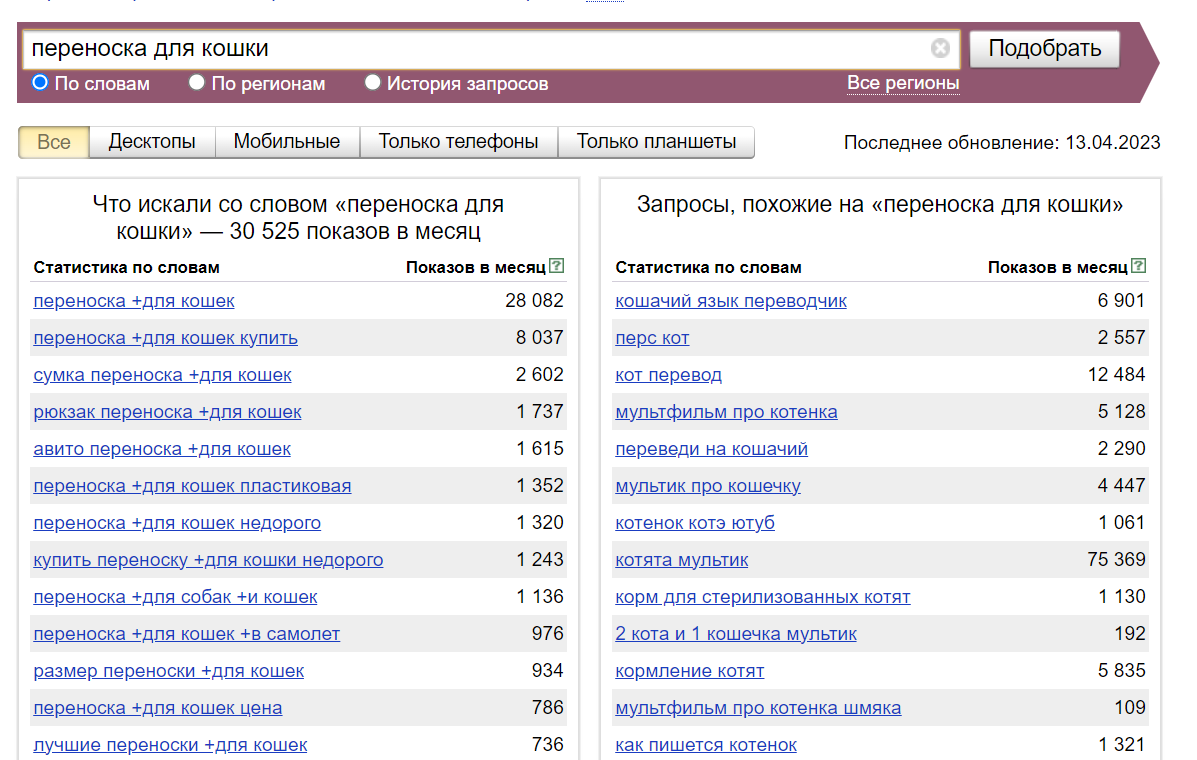Select the 'По регионам' radio button
The image size is (1197, 760).
point(197,82)
